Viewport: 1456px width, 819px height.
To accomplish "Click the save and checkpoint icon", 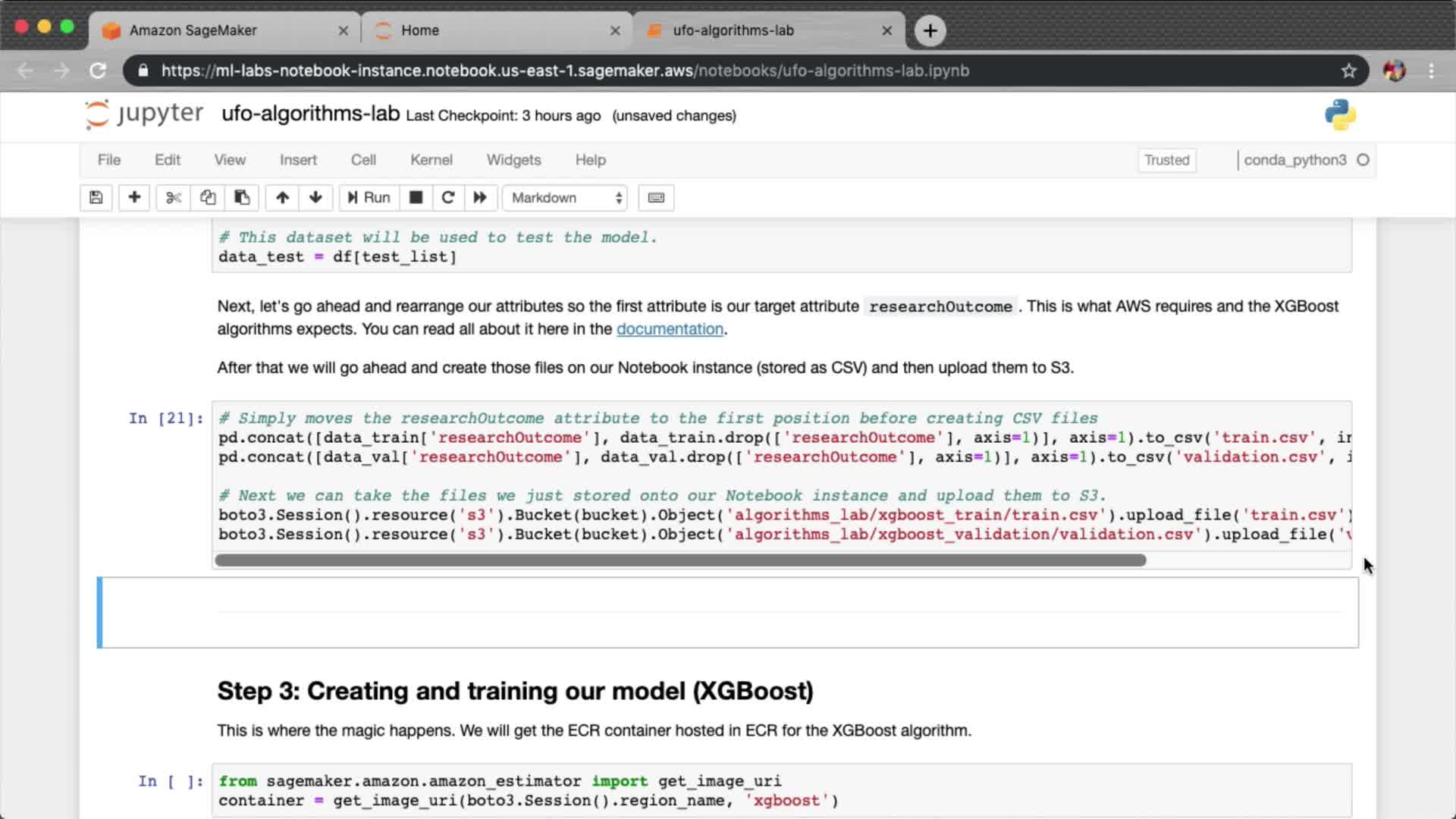I will point(96,198).
